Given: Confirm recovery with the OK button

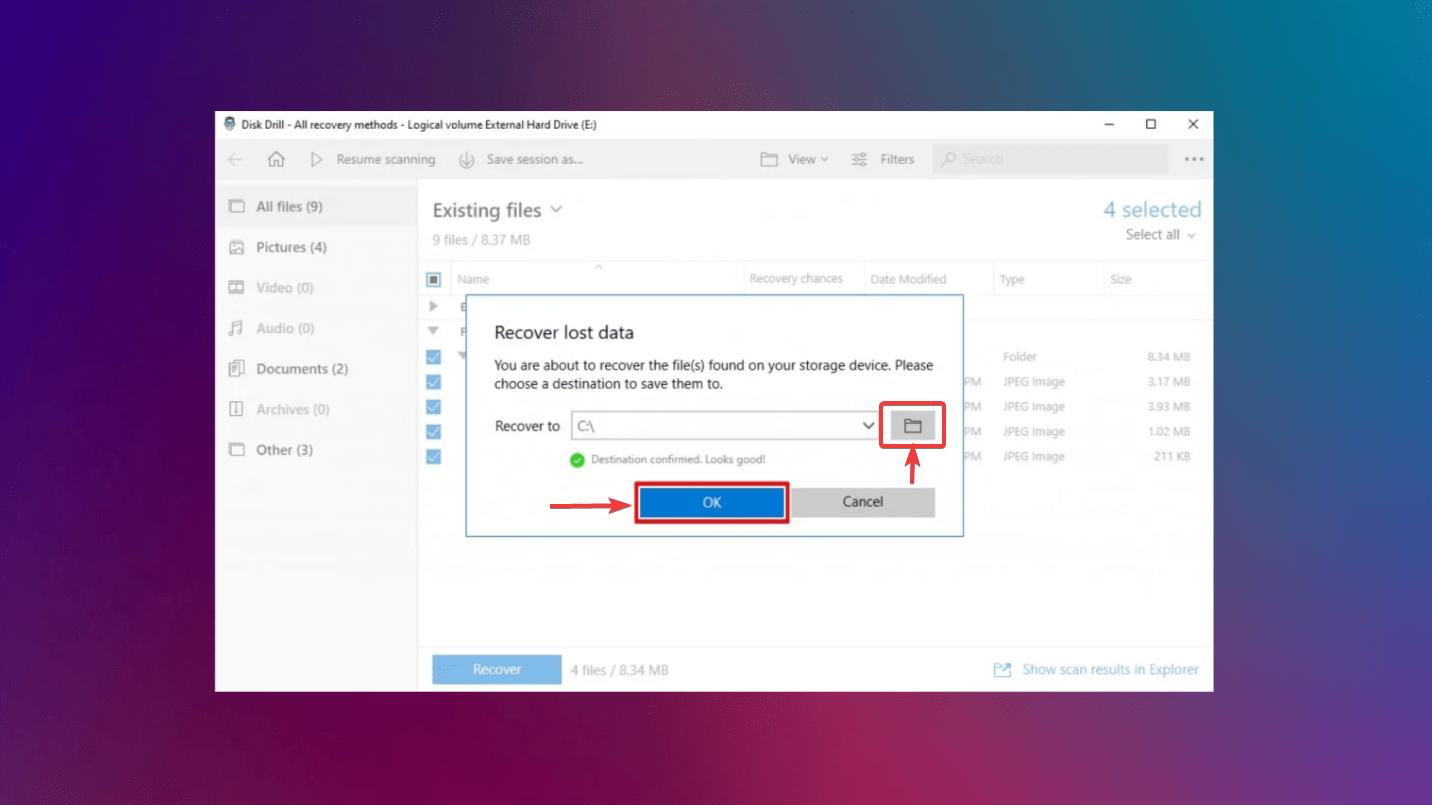Looking at the screenshot, I should pos(712,502).
